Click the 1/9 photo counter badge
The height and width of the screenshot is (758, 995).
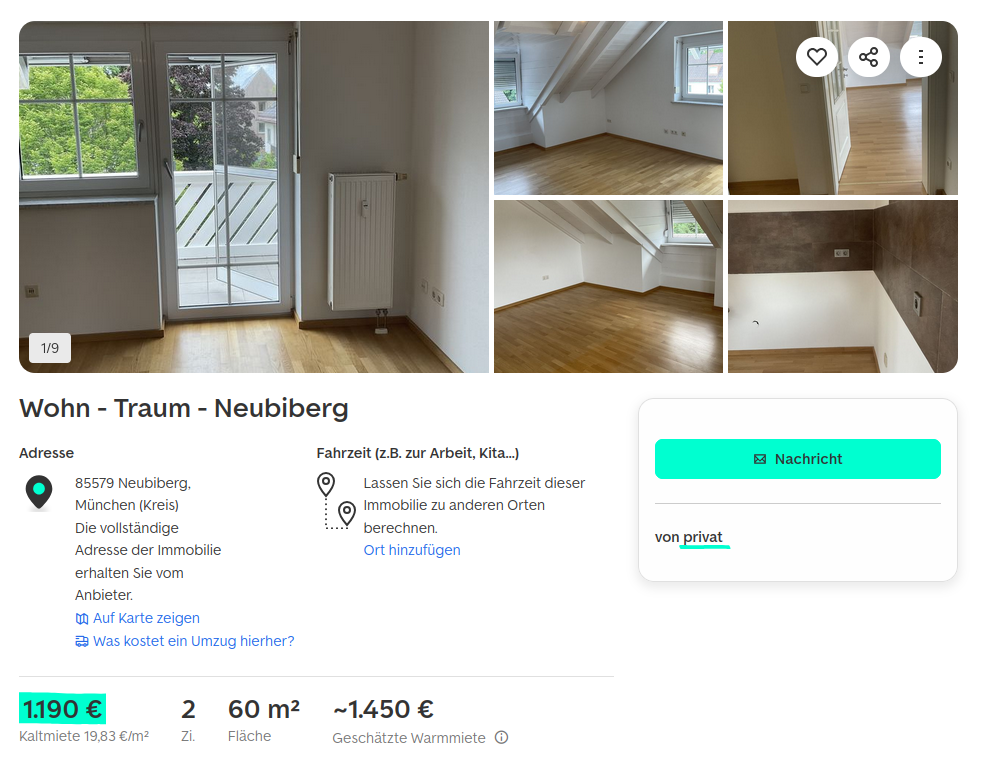(50, 348)
